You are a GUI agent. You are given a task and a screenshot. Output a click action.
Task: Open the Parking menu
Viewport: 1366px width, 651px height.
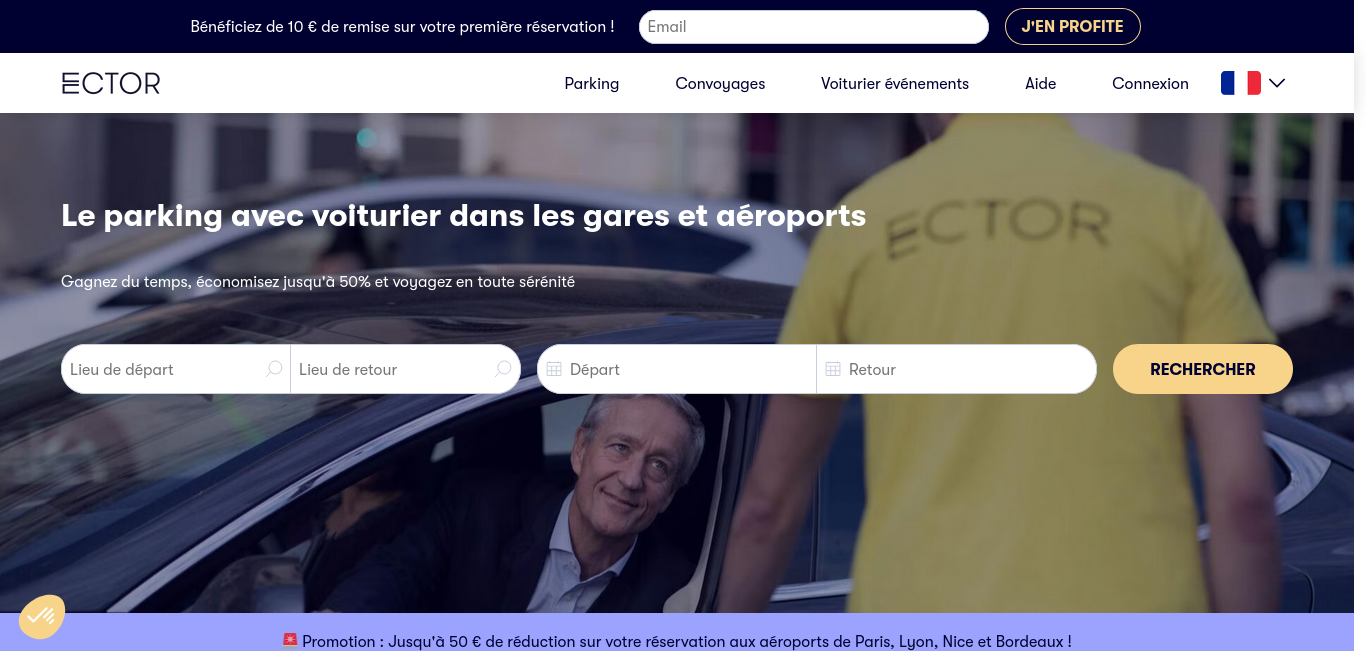click(x=592, y=84)
